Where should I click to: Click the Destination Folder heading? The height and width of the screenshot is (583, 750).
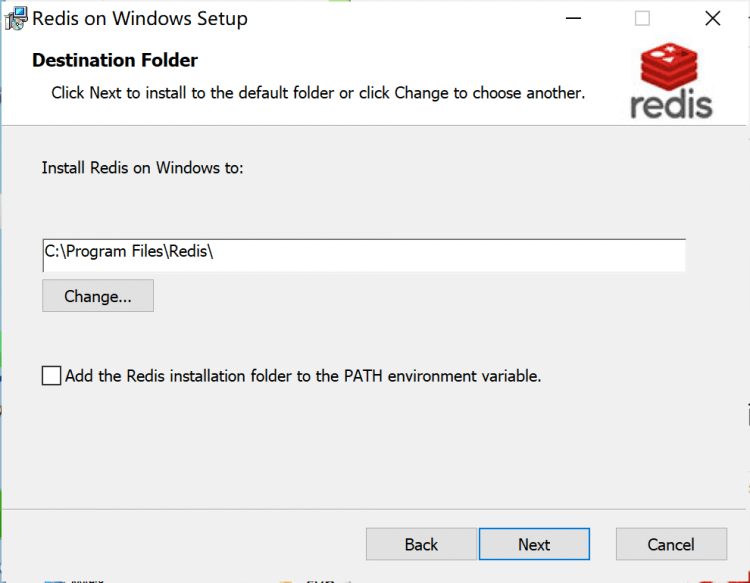click(115, 60)
